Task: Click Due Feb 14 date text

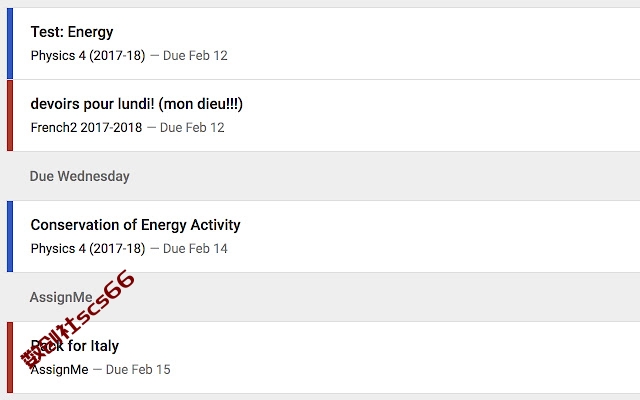Action: (195, 249)
